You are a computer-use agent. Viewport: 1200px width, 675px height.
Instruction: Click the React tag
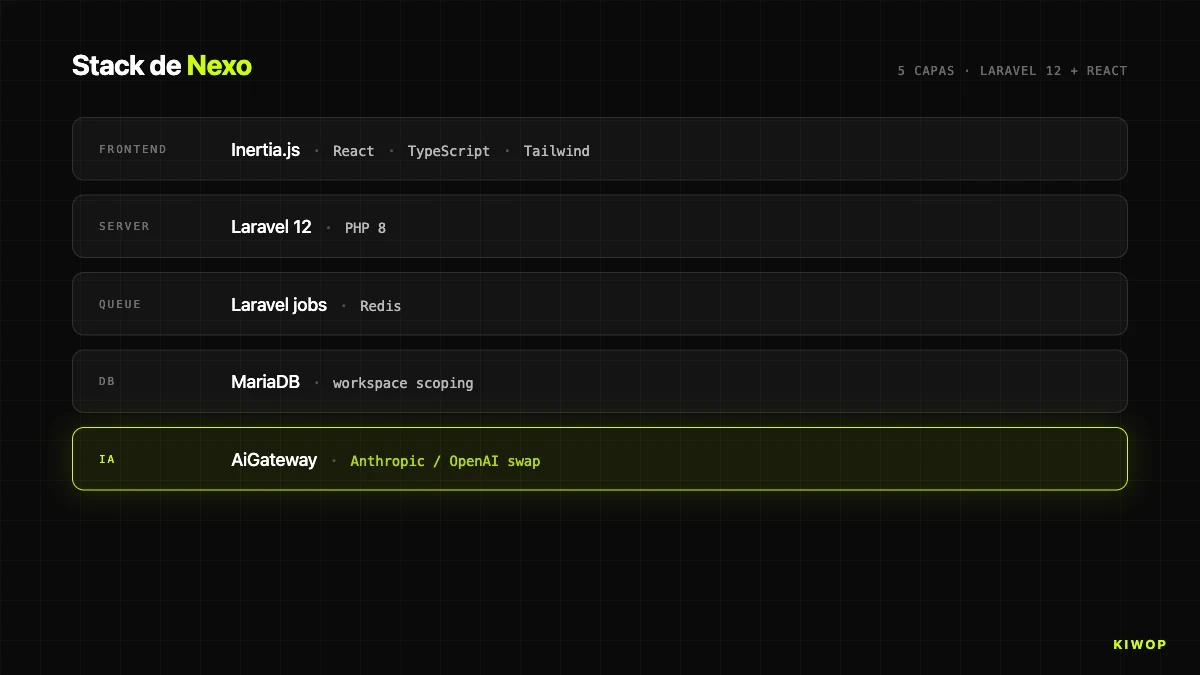click(x=353, y=151)
